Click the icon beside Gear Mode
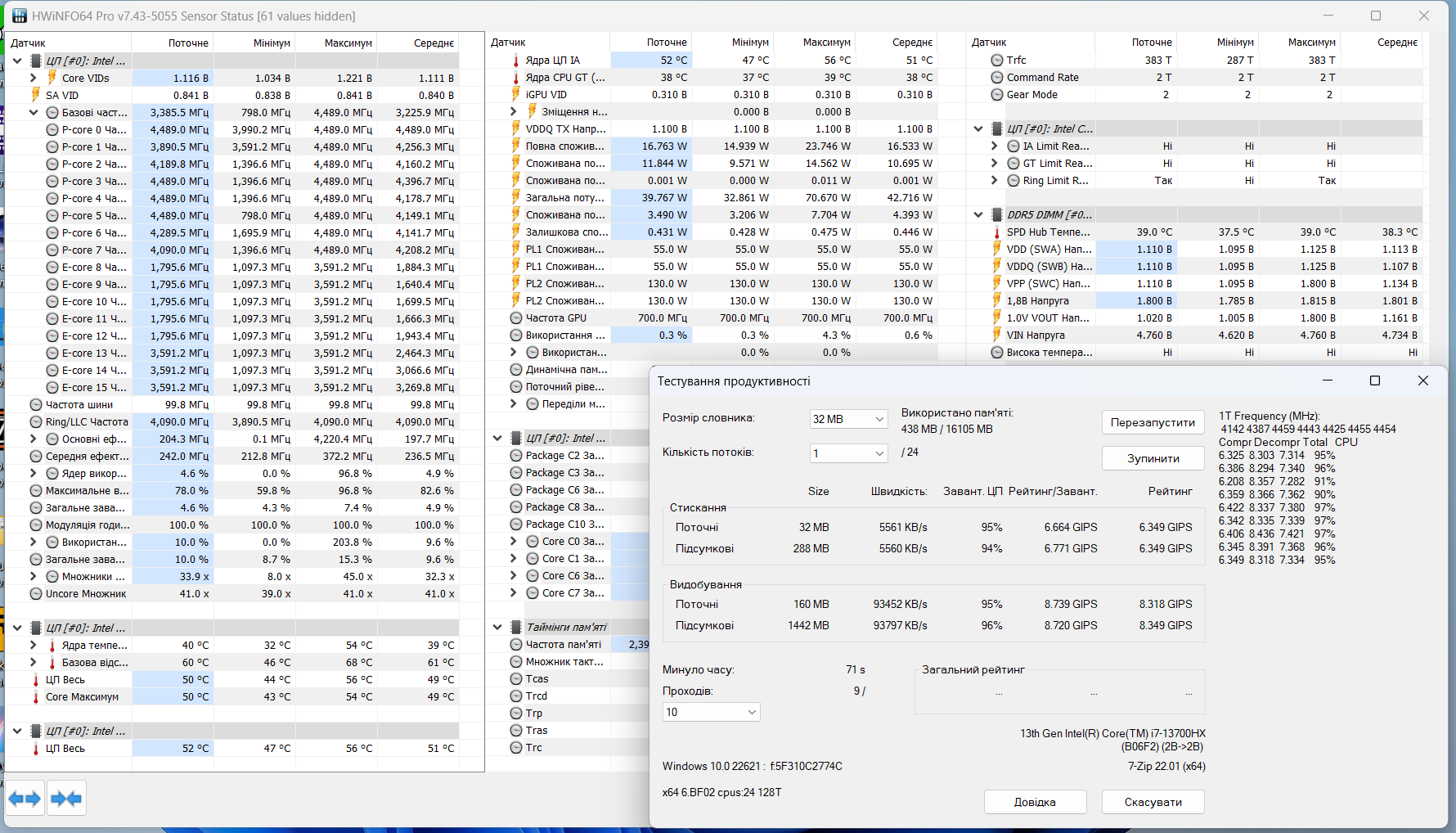 (997, 94)
